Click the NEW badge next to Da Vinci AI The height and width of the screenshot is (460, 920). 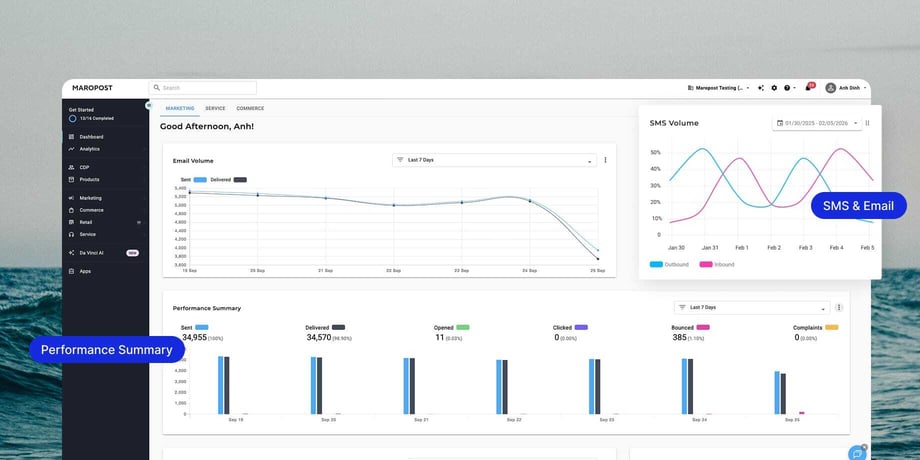click(133, 253)
